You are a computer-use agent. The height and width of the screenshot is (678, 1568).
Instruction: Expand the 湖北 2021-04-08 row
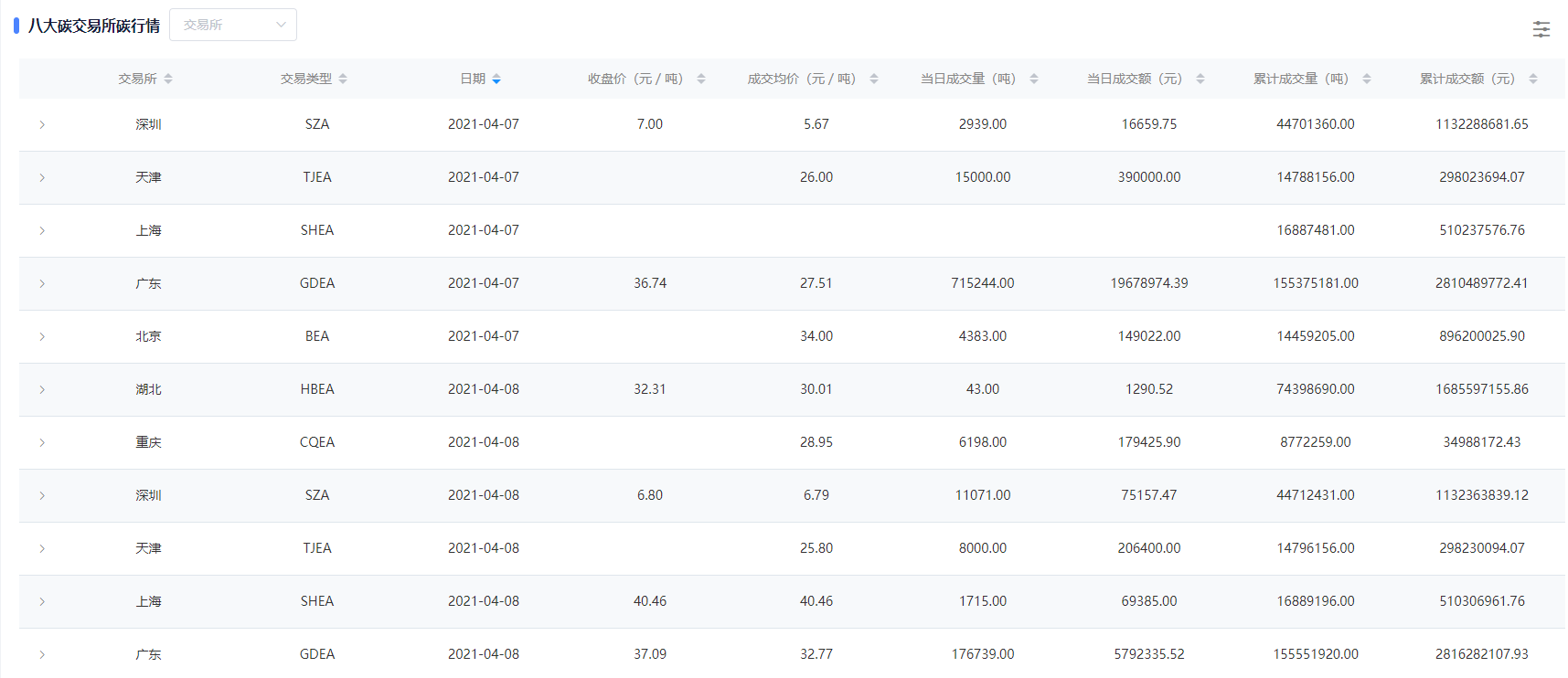pos(42,389)
